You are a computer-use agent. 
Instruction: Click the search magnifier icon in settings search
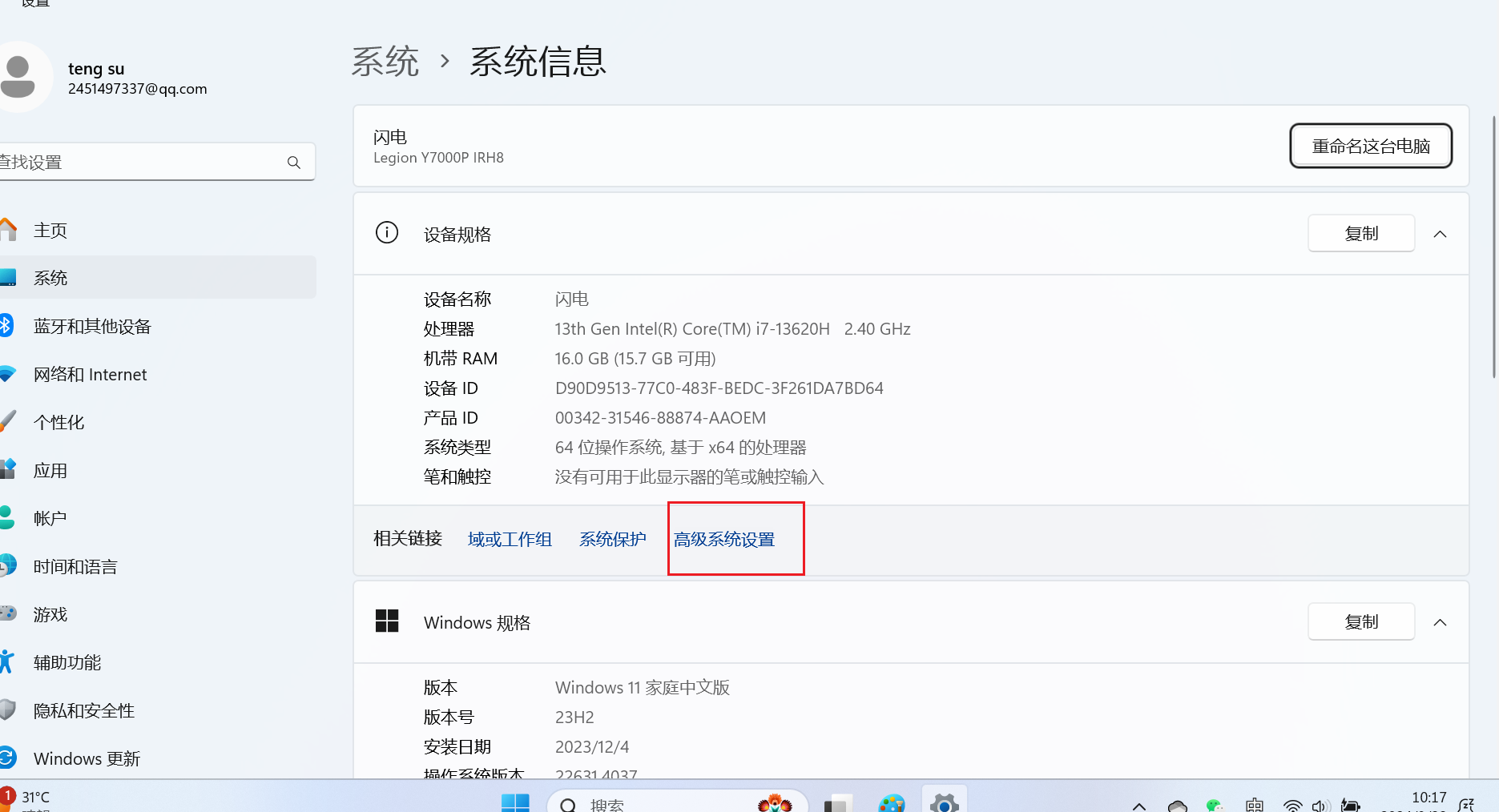(x=294, y=163)
